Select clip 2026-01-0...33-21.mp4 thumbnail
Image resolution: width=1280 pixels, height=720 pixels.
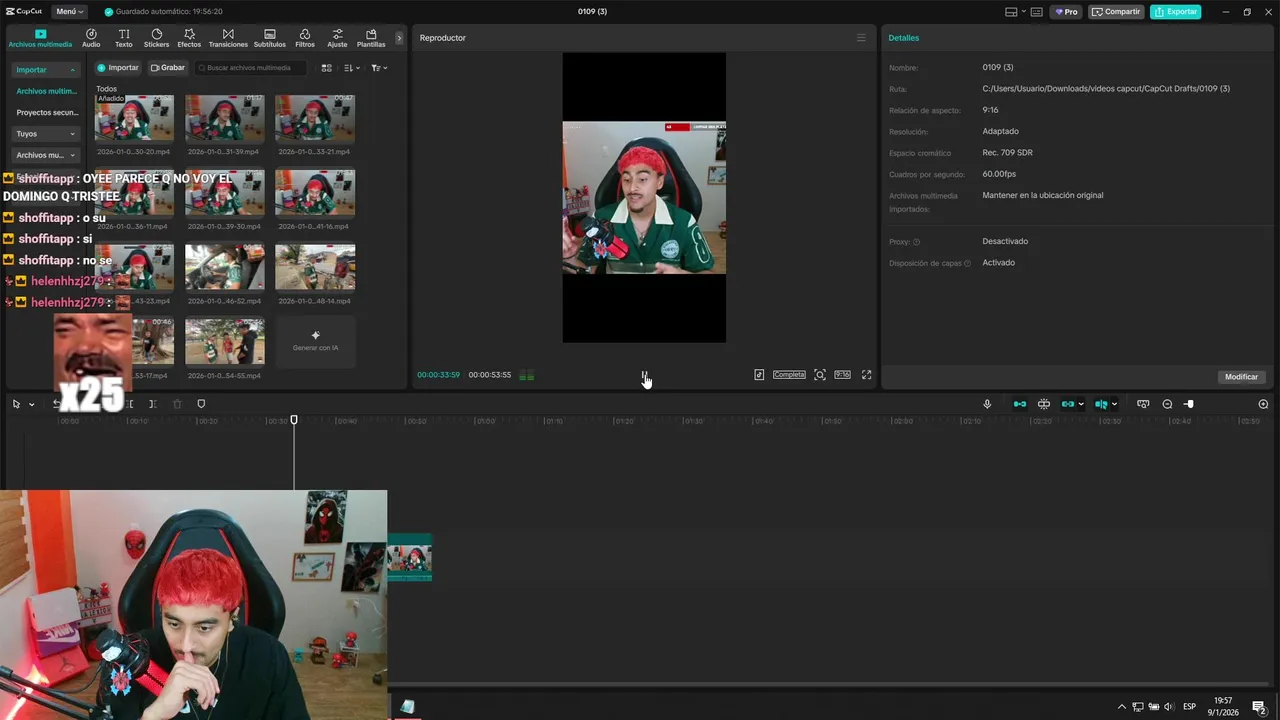[315, 119]
